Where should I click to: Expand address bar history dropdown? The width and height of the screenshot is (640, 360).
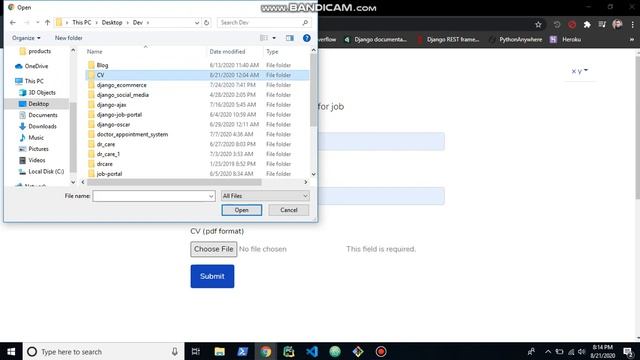(197, 22)
